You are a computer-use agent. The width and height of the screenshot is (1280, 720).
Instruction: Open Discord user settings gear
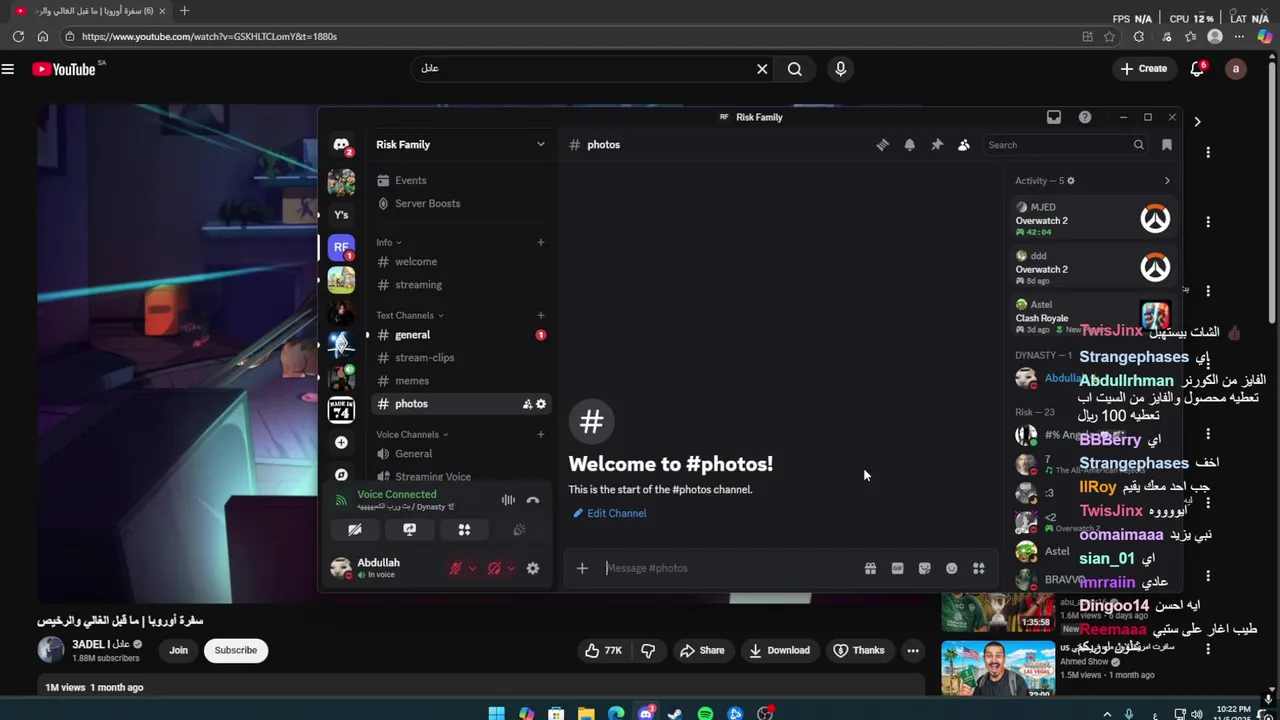pyautogui.click(x=533, y=568)
